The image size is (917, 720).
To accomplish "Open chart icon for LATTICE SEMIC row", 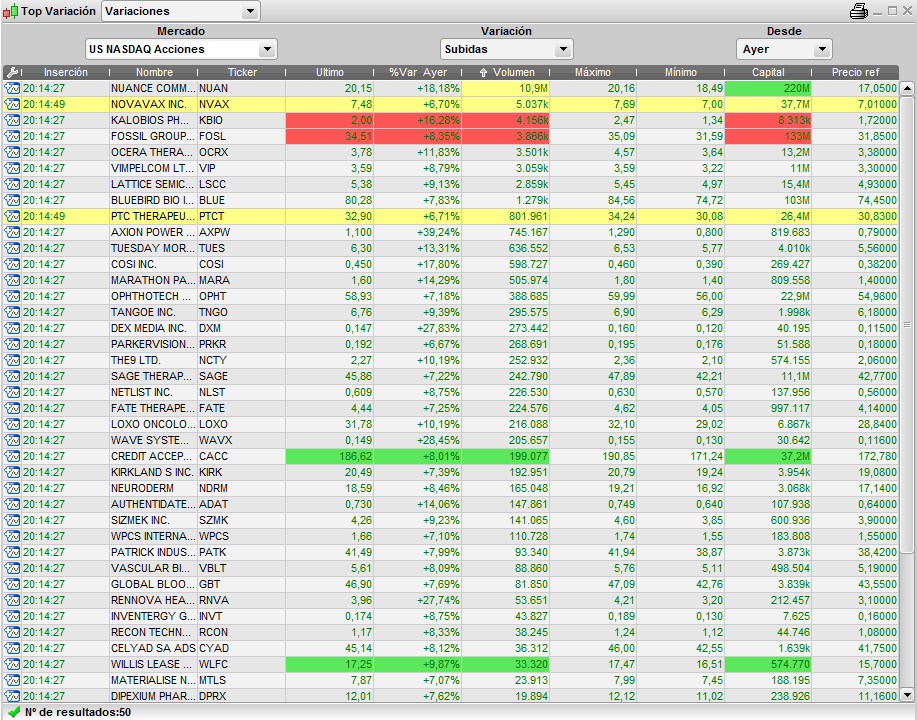I will [x=12, y=184].
